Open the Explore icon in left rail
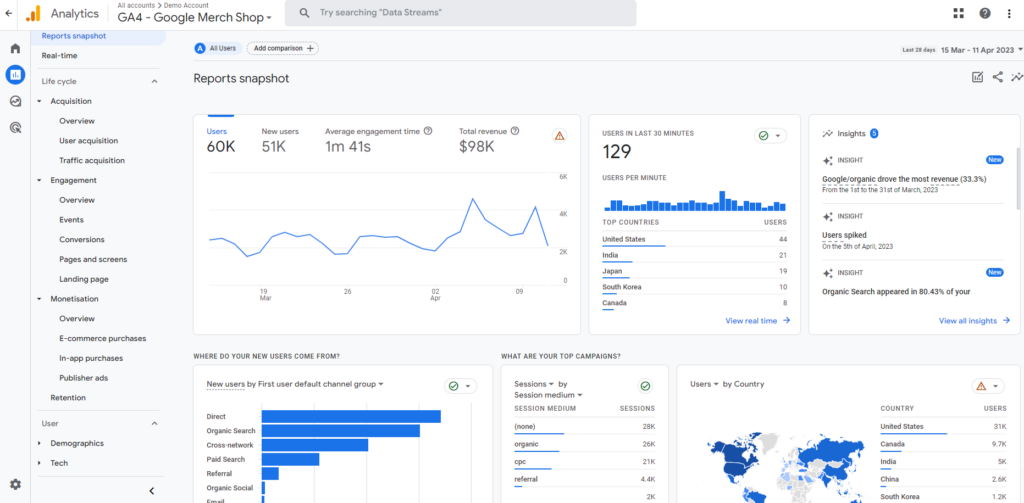The height and width of the screenshot is (503, 1024). 15,101
